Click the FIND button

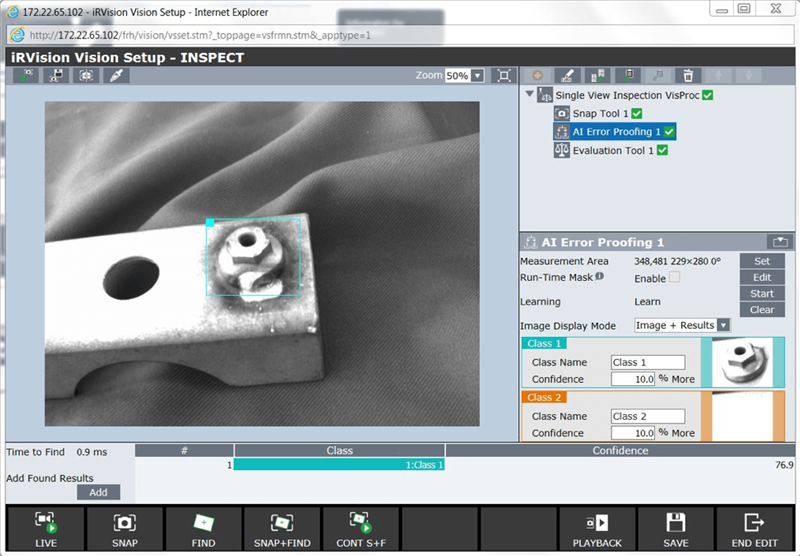(x=203, y=530)
